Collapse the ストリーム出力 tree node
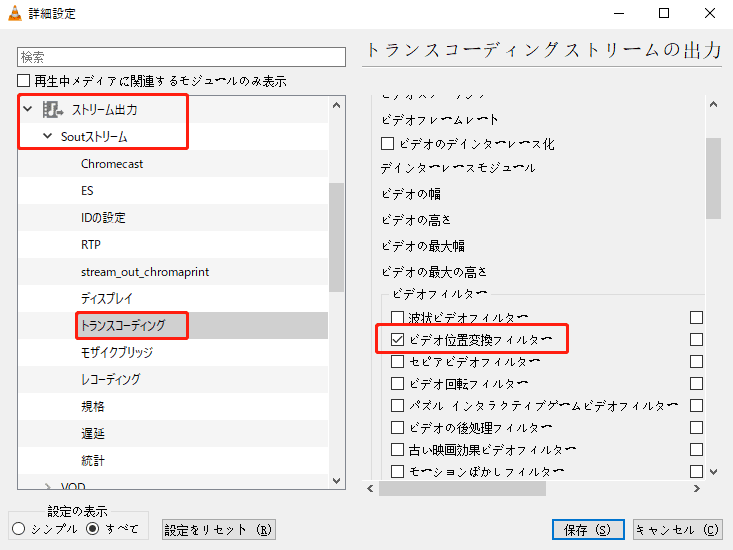The image size is (733, 550). tap(28, 109)
